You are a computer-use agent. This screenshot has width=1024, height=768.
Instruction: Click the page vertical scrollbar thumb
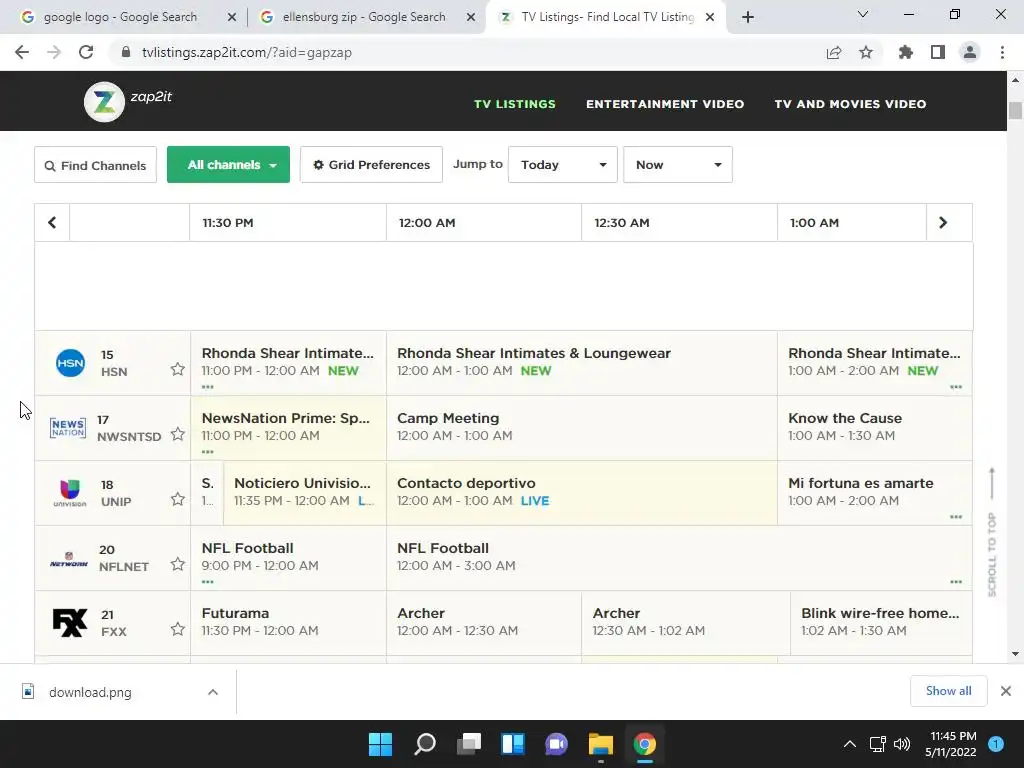(x=1015, y=110)
